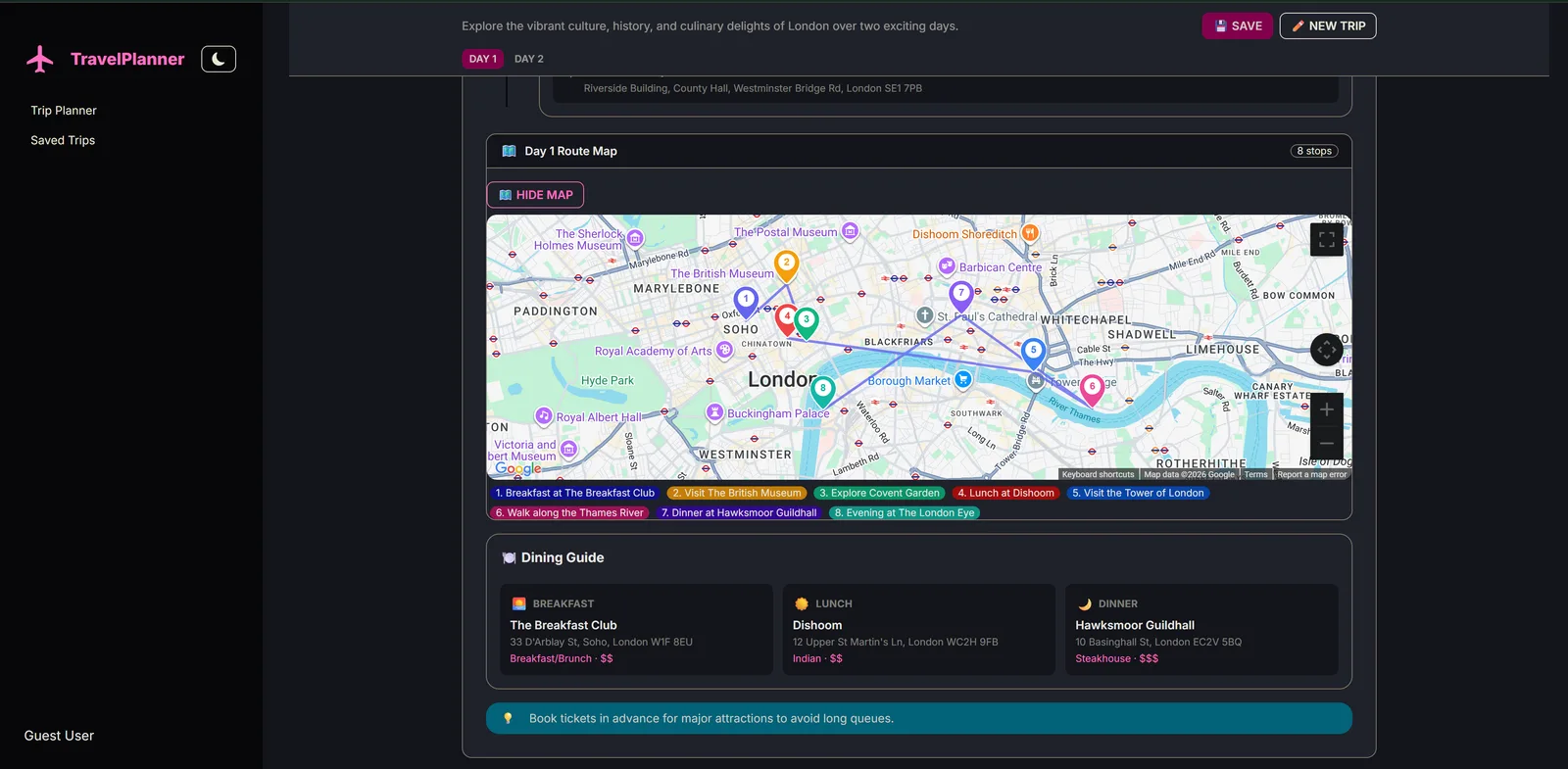Click The Postal Museum map pin

(850, 231)
